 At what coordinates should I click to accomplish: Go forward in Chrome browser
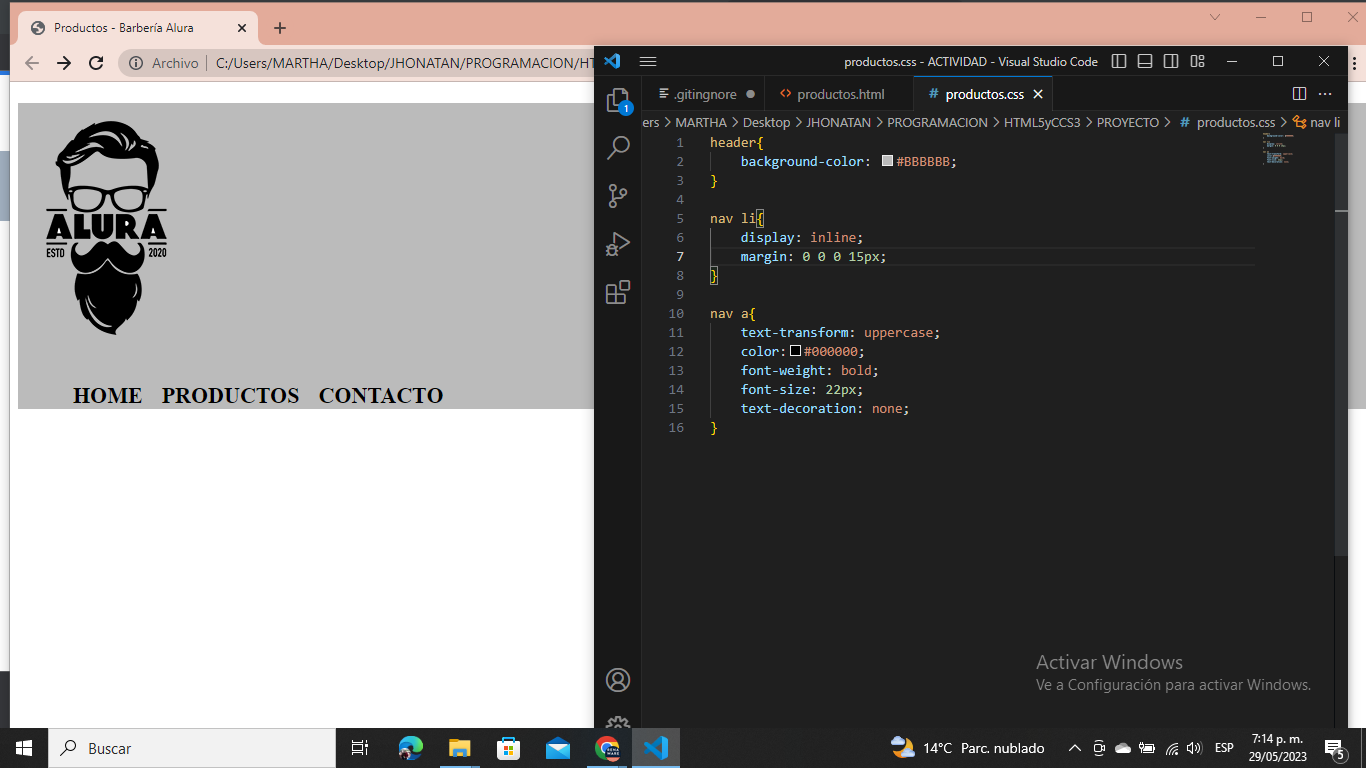(x=64, y=63)
